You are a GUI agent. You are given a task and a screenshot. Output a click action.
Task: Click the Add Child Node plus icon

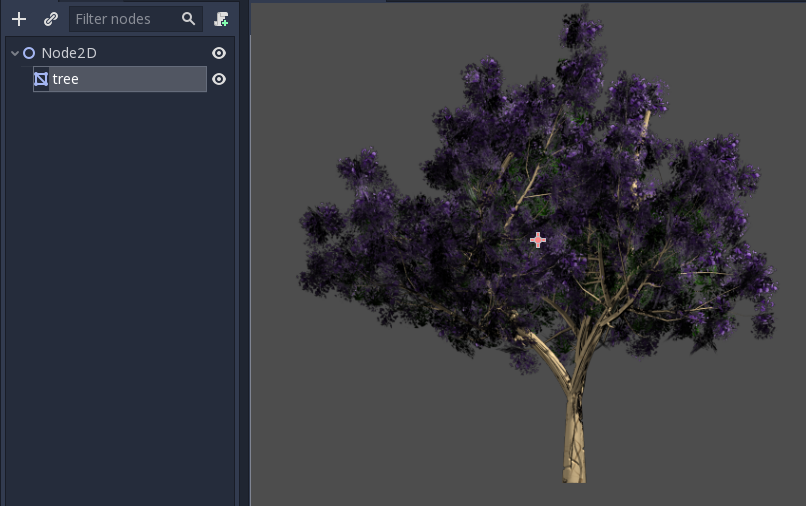point(19,19)
